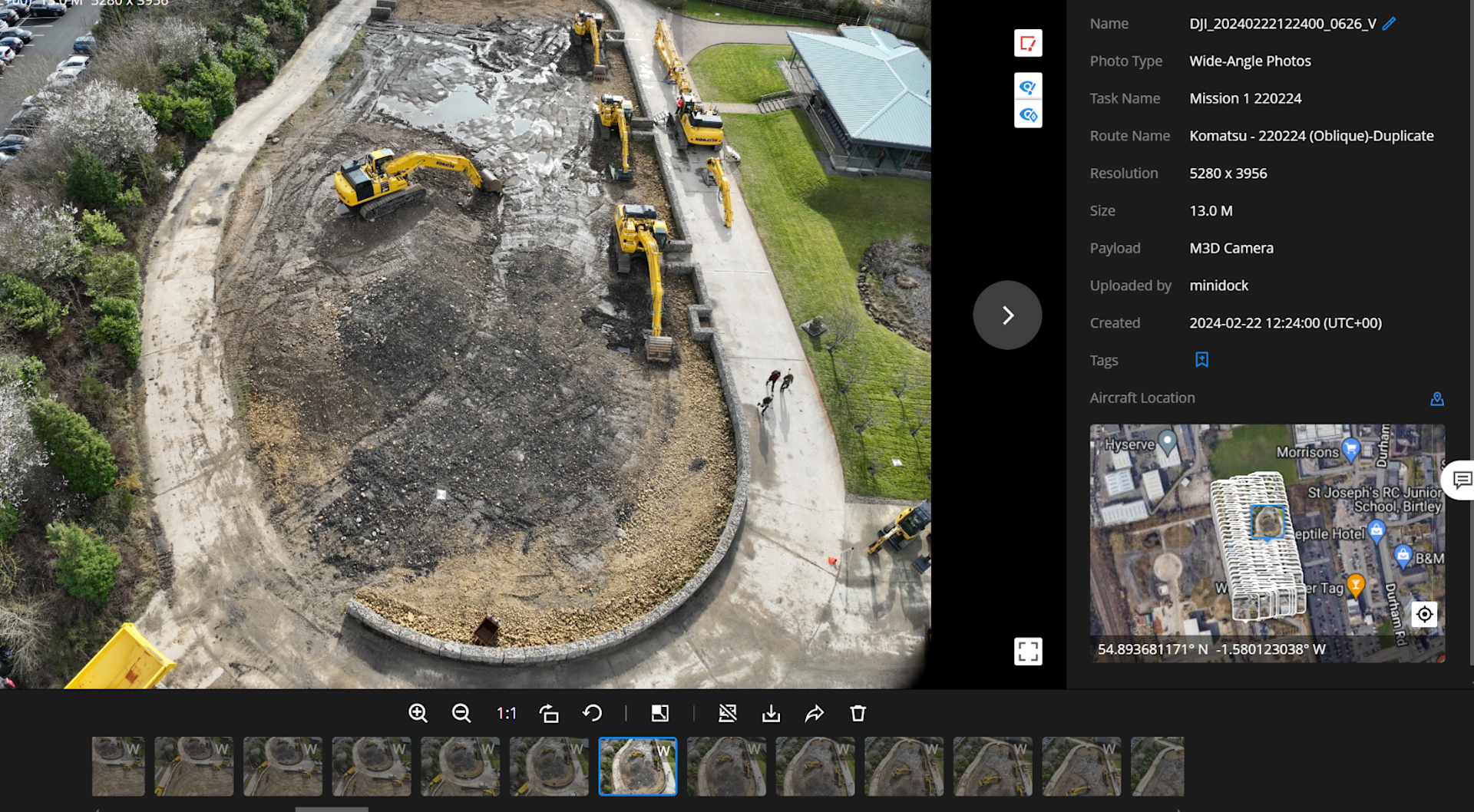The height and width of the screenshot is (812, 1474).
Task: Add a tag using the bookmark icon
Action: click(1201, 360)
